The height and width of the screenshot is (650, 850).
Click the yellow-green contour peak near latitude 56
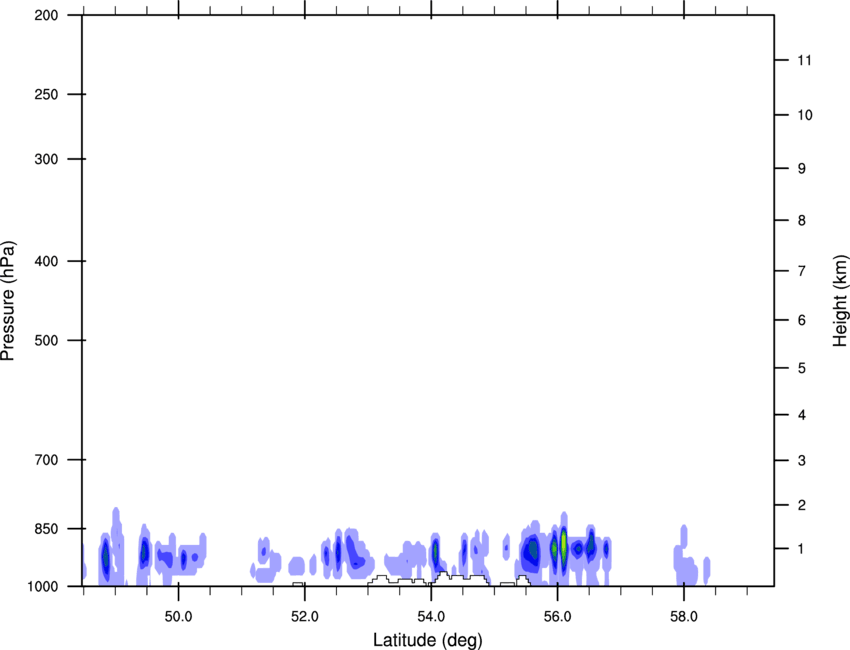click(564, 542)
